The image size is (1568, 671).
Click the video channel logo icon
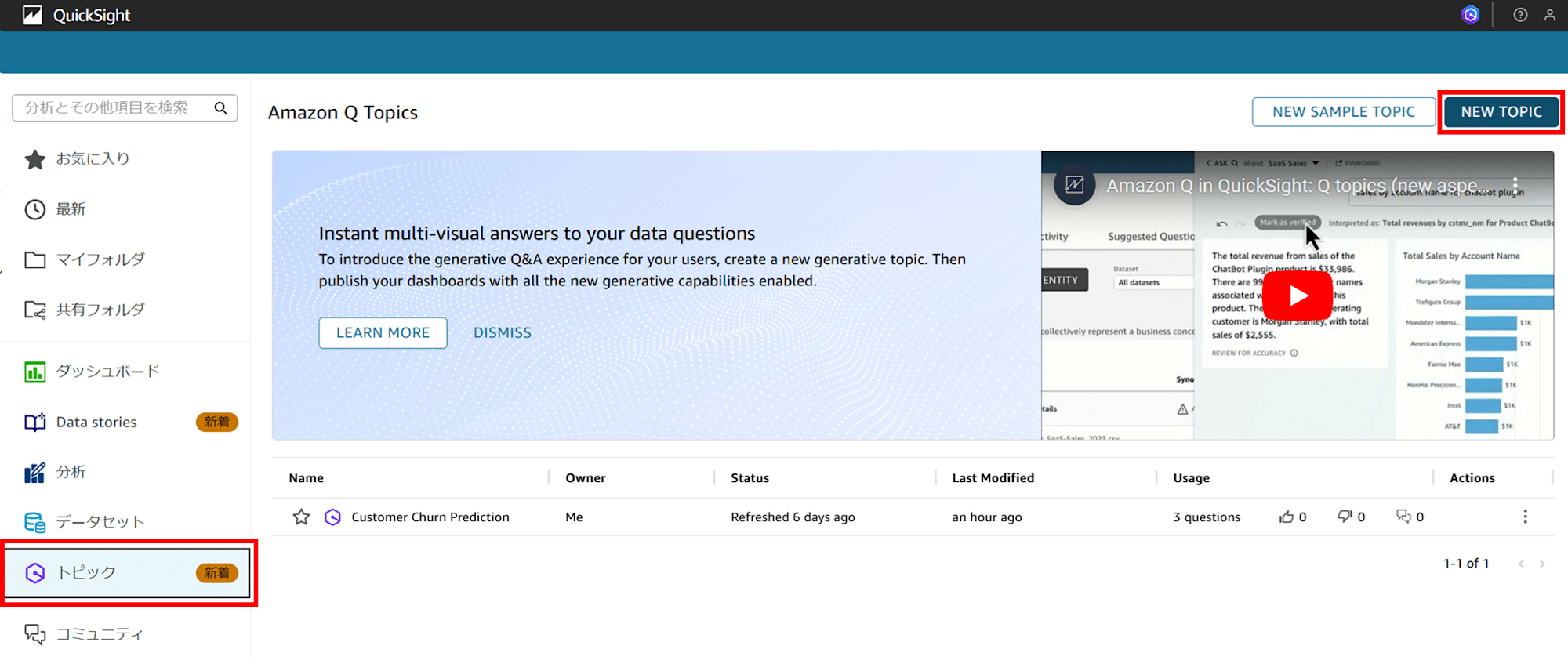point(1074,185)
